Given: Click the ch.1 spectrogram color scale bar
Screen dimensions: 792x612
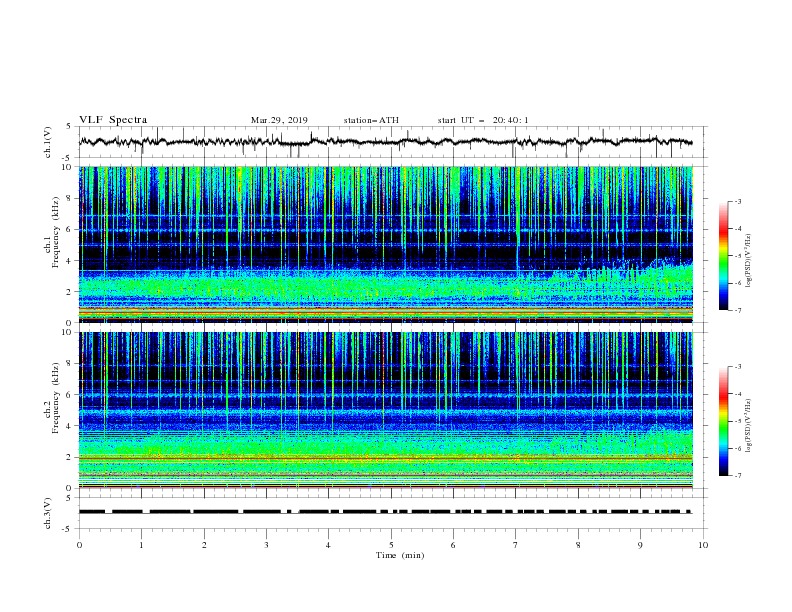Looking at the screenshot, I should [x=723, y=256].
